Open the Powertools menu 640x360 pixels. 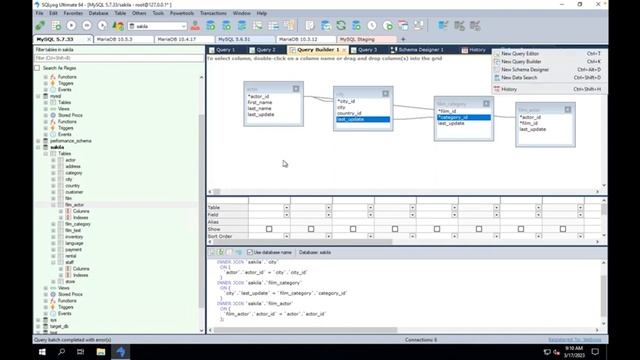tap(182, 13)
